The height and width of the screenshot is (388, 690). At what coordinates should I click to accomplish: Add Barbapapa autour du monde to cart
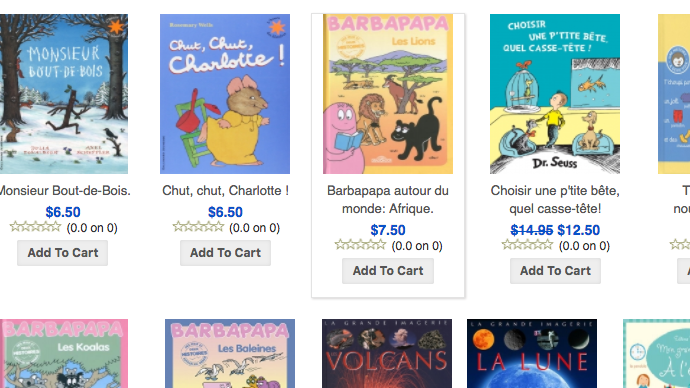(x=388, y=271)
